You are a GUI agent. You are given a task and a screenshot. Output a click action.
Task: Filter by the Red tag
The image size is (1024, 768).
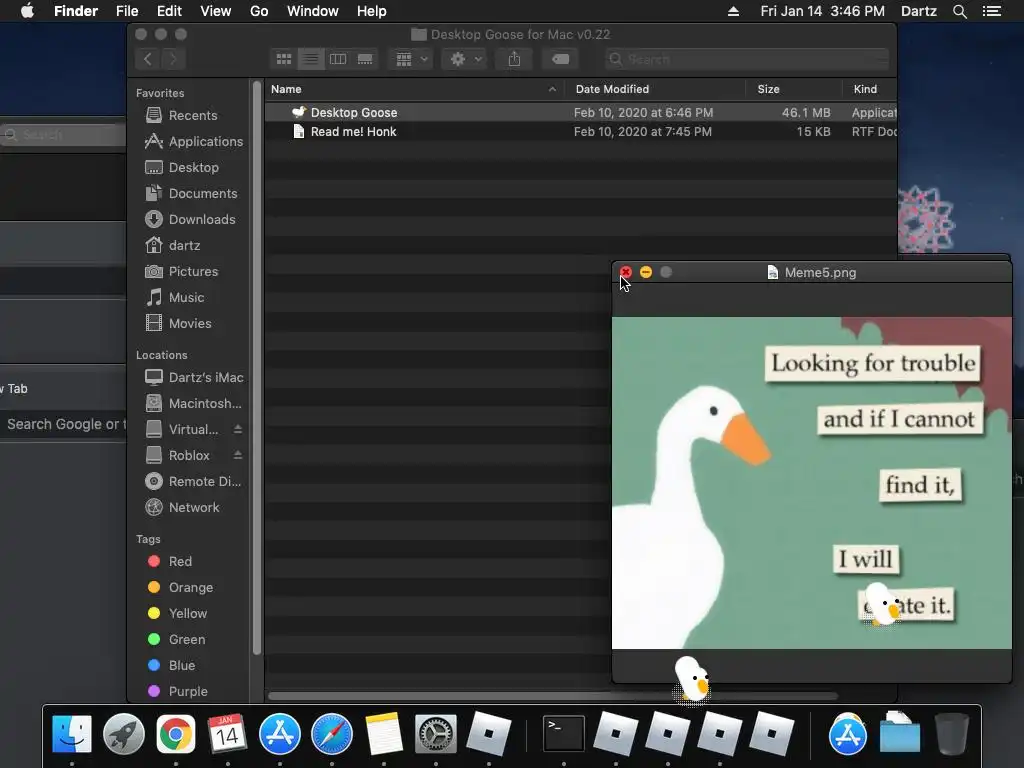click(x=170, y=562)
